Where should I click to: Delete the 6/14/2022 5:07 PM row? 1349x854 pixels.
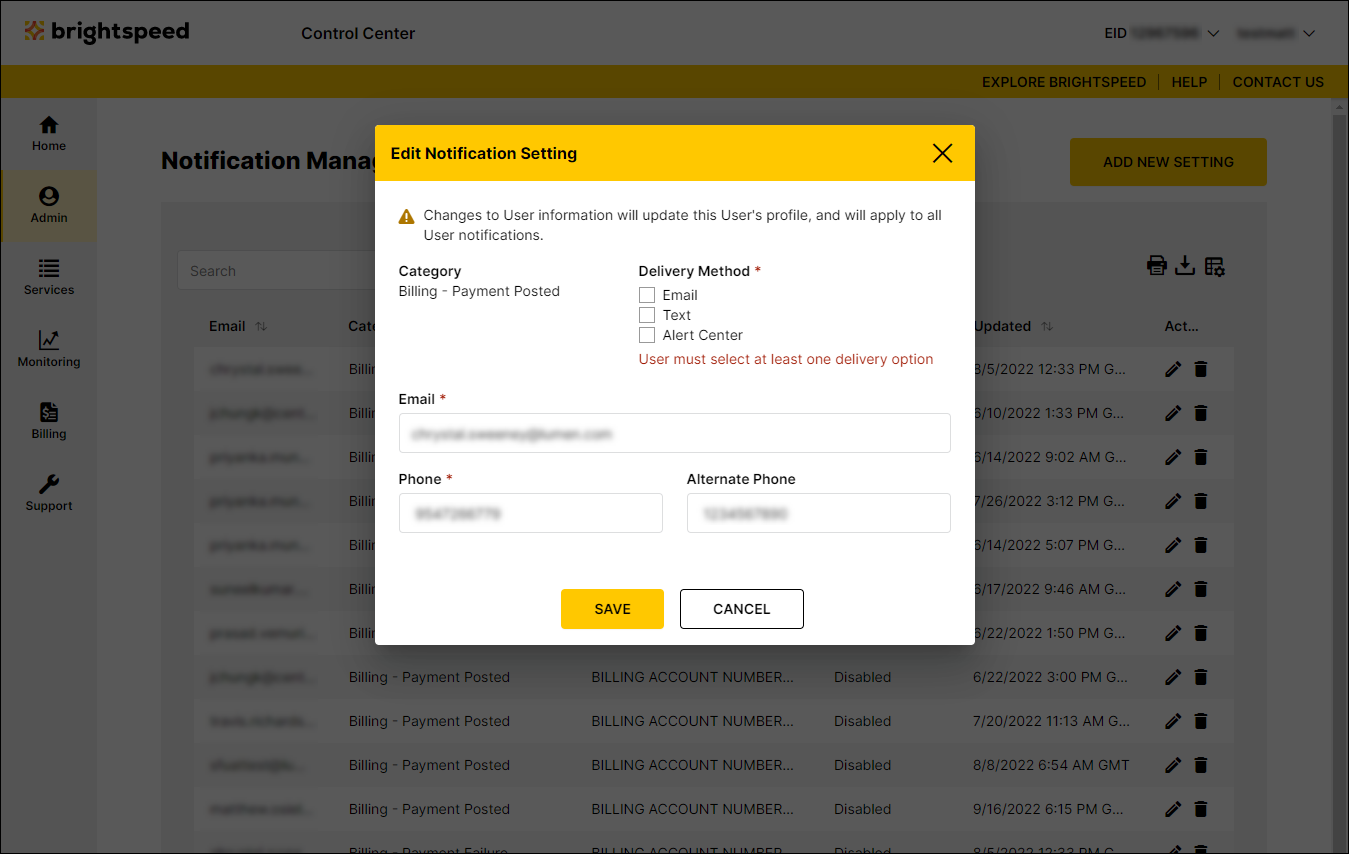1201,545
